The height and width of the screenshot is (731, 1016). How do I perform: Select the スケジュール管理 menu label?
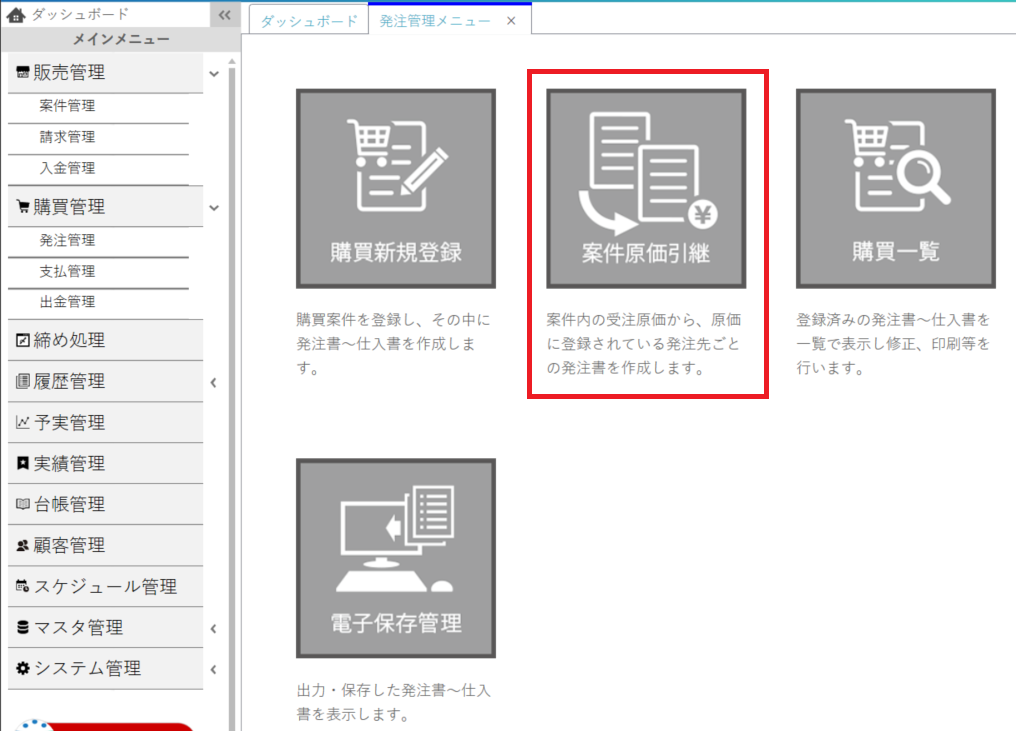click(x=106, y=586)
